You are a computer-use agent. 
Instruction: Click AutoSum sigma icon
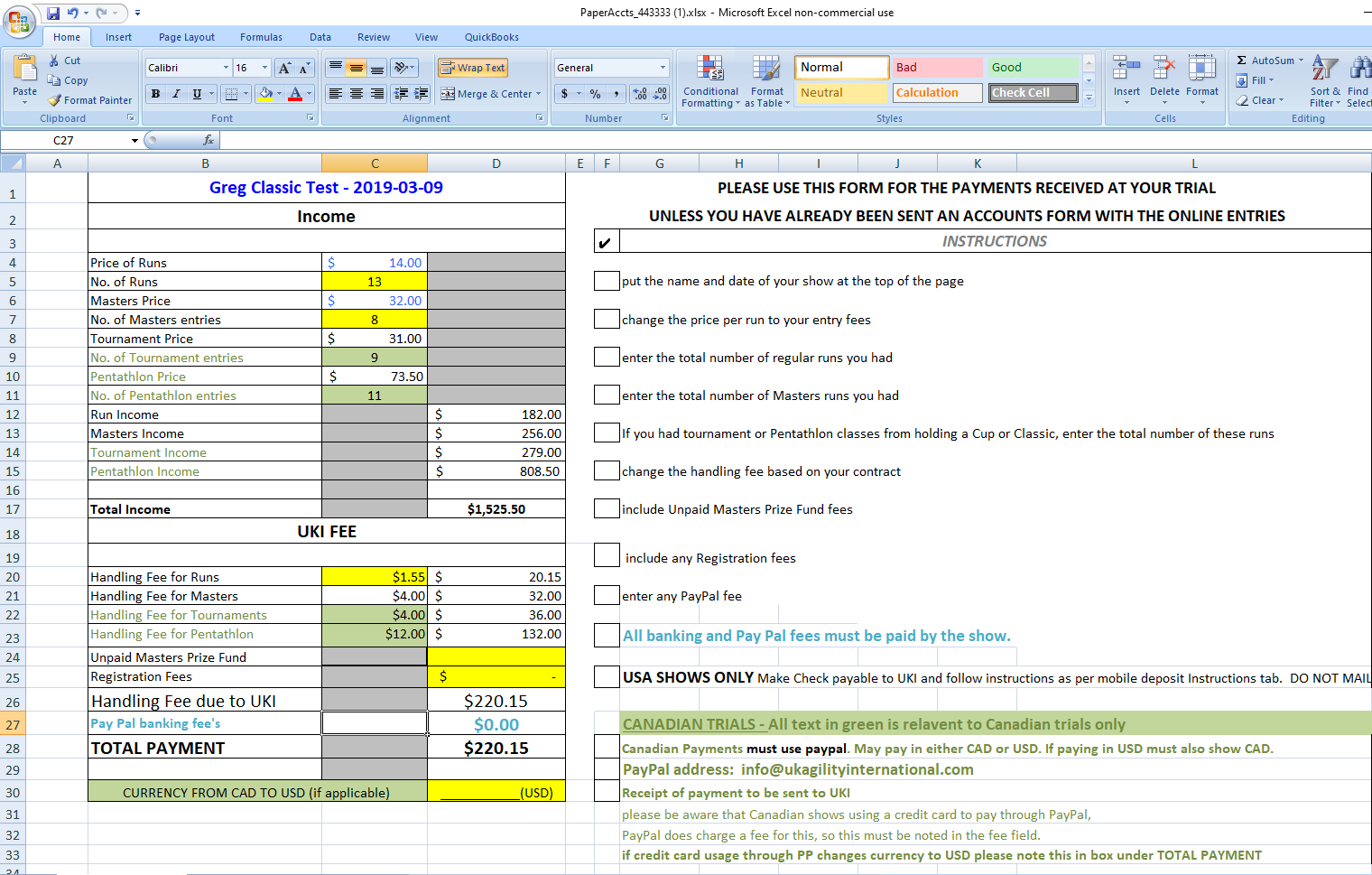tap(1242, 61)
